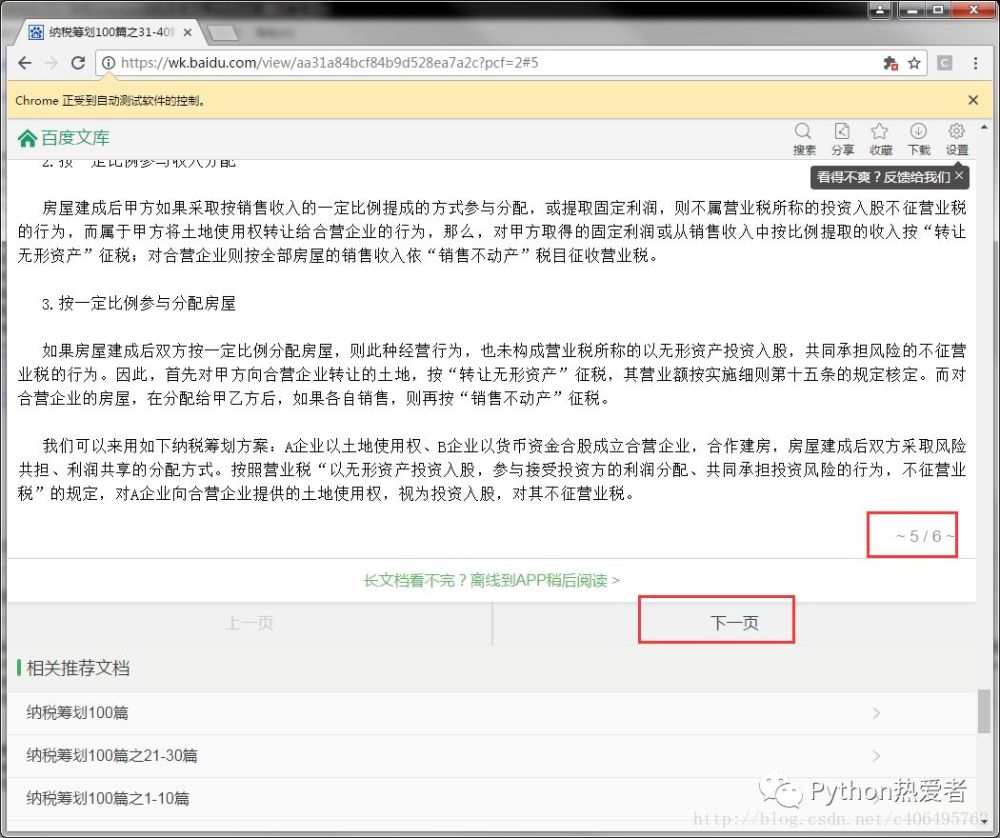Click the 下一页 next page button
1000x838 pixels.
(x=734, y=623)
